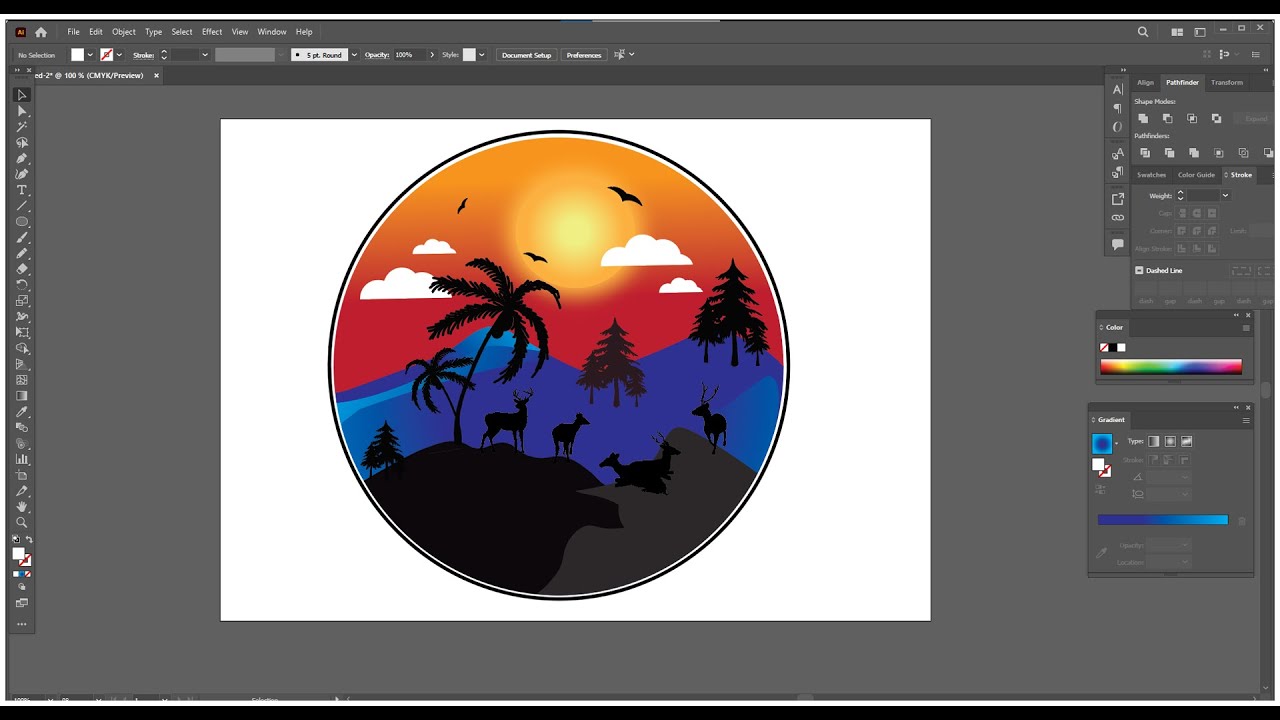Open the stroke color dropdown arrow
1280x720 pixels.
coord(119,55)
